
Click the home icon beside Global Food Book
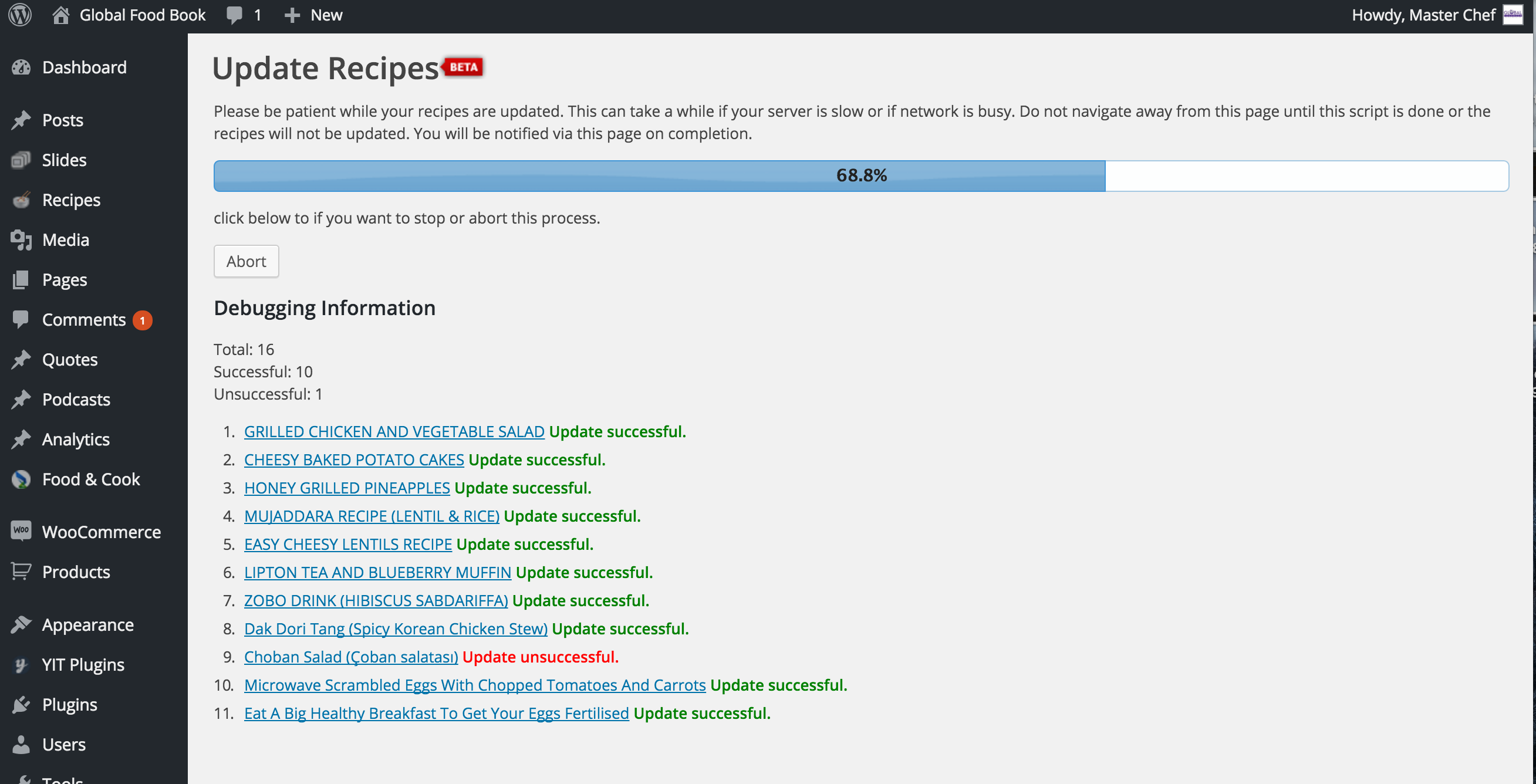coord(60,15)
